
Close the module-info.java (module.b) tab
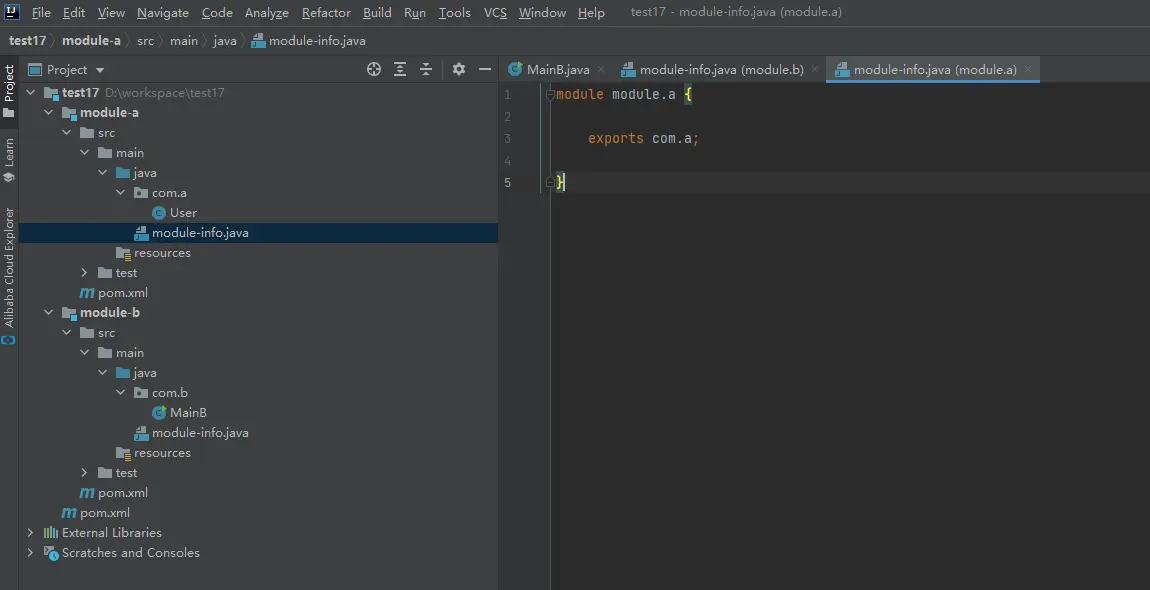(x=815, y=70)
